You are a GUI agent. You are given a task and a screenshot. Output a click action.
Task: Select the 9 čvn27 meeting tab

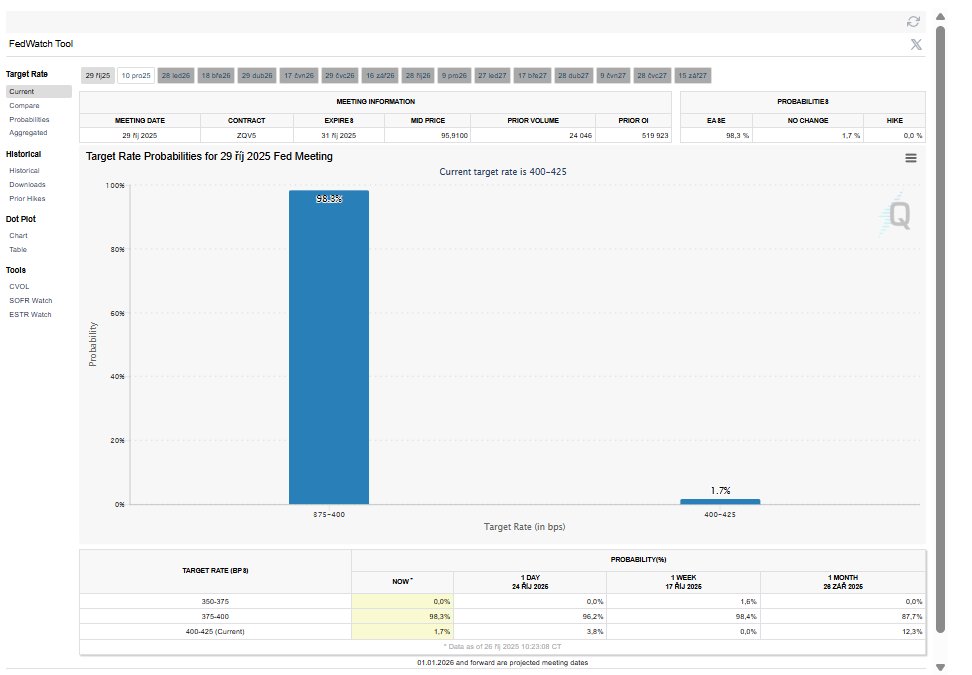pos(613,76)
